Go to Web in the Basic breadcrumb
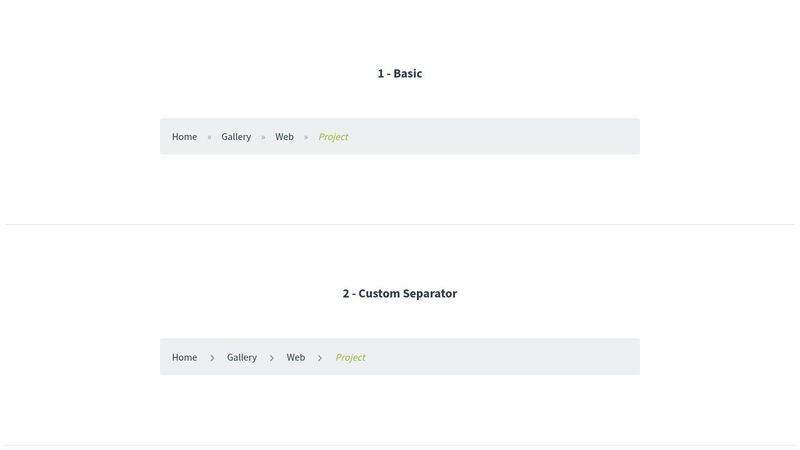800x450 pixels. (284, 137)
